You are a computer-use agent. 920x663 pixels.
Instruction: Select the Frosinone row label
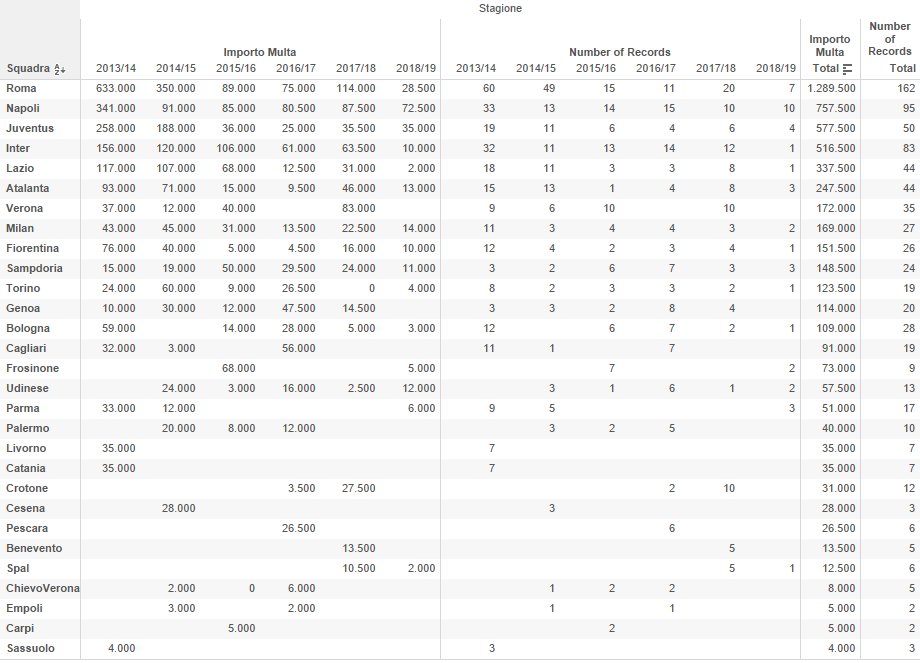32,368
